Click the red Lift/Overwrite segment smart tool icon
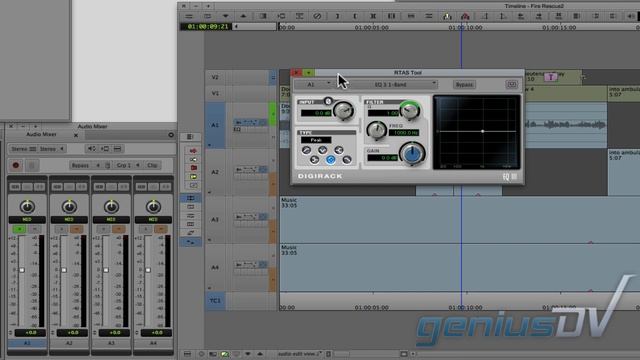The width and height of the screenshot is (640, 360). (193, 151)
